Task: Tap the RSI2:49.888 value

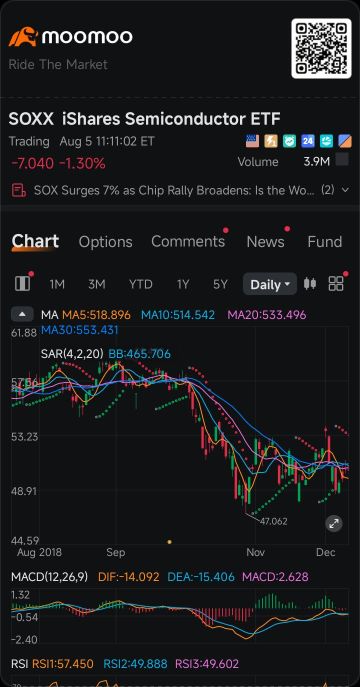Action: [x=135, y=664]
